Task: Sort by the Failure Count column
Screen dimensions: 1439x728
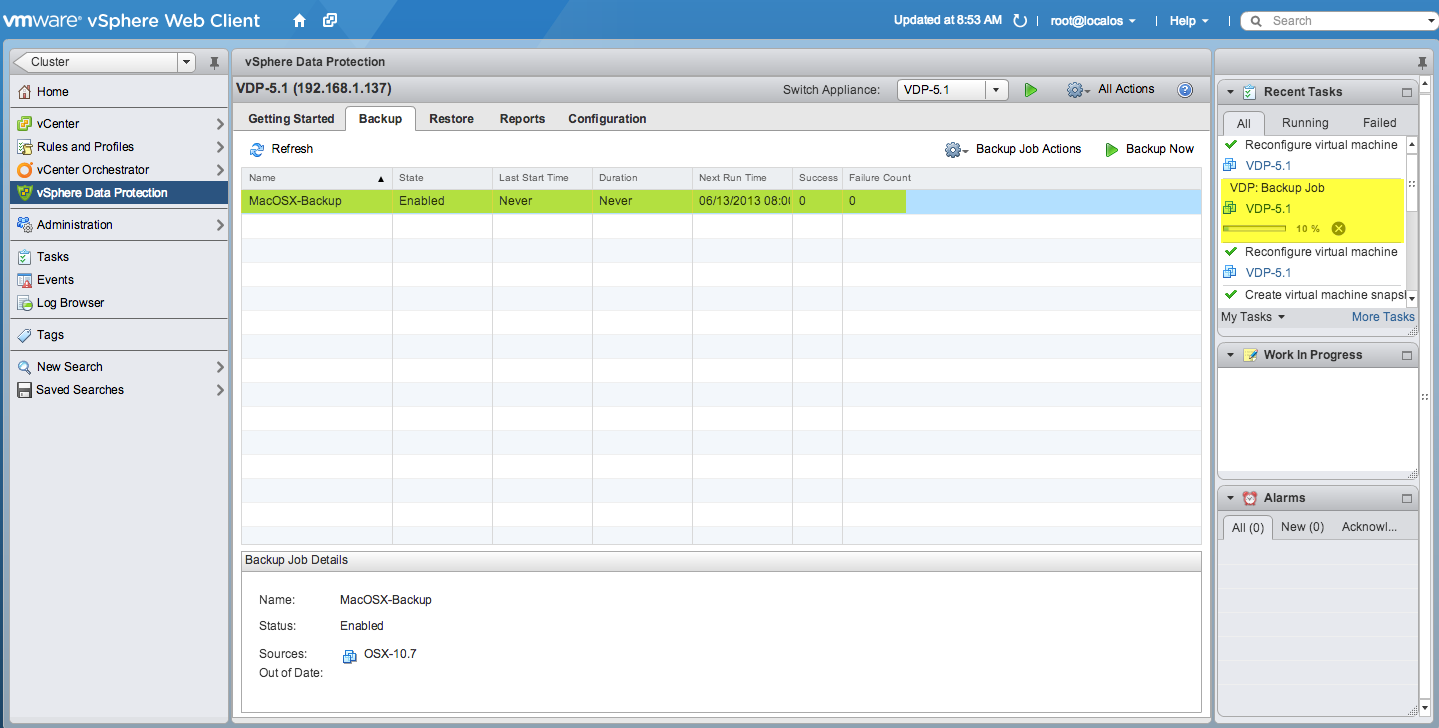Action: 880,178
